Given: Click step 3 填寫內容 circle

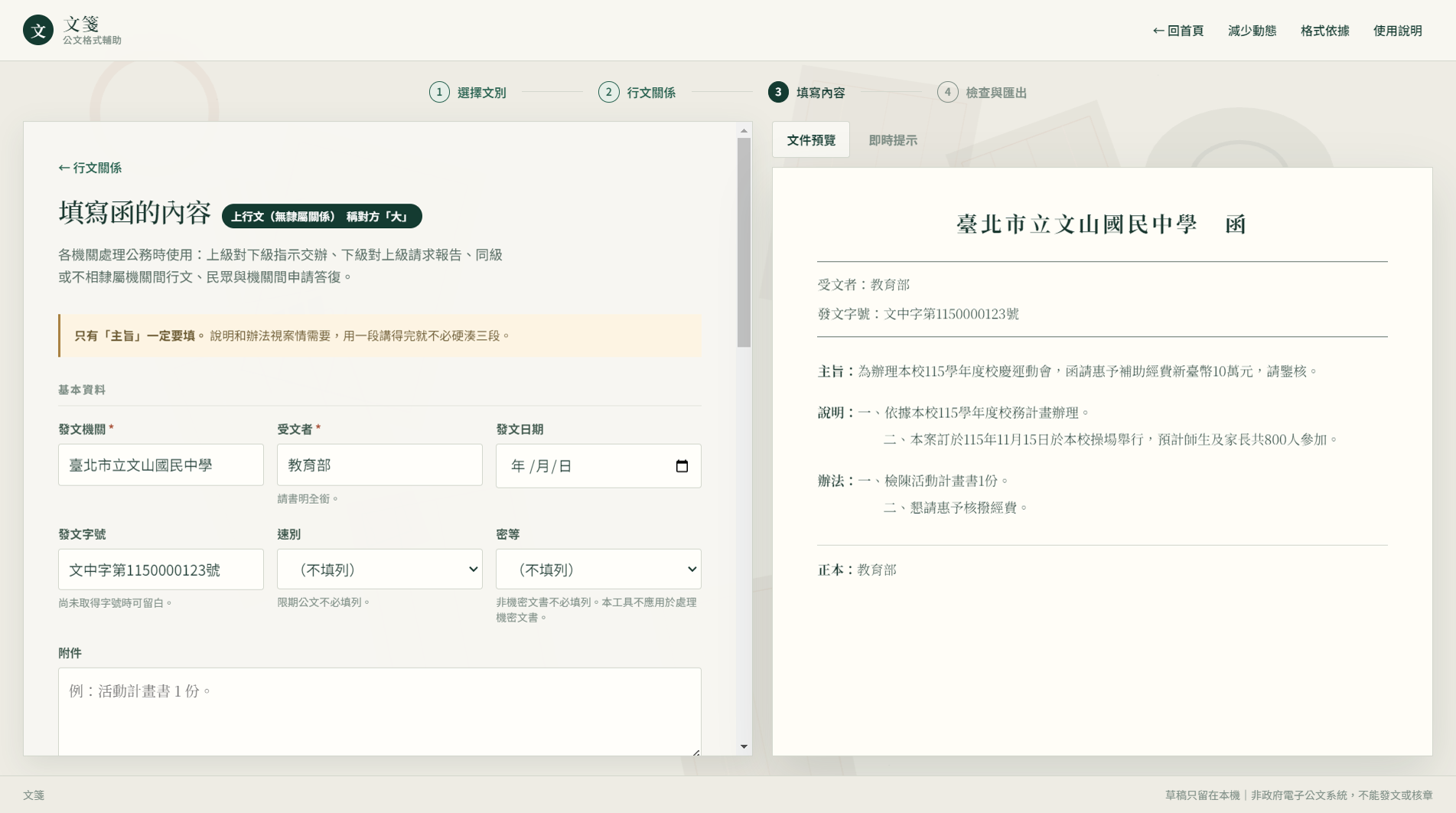Looking at the screenshot, I should coord(778,93).
